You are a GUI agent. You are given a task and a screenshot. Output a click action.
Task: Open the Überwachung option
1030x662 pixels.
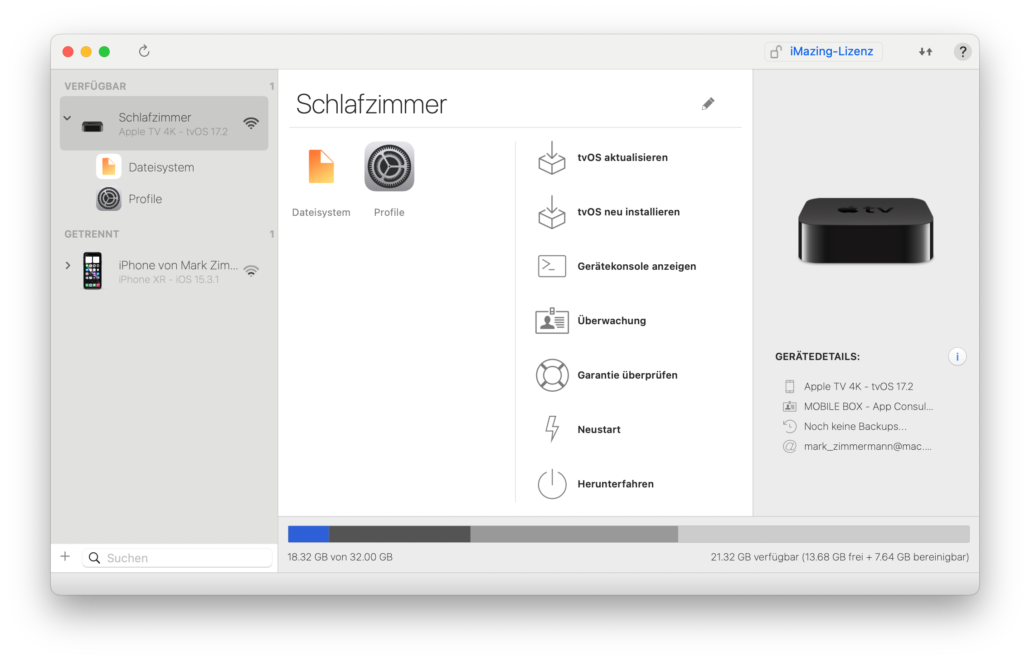[611, 321]
